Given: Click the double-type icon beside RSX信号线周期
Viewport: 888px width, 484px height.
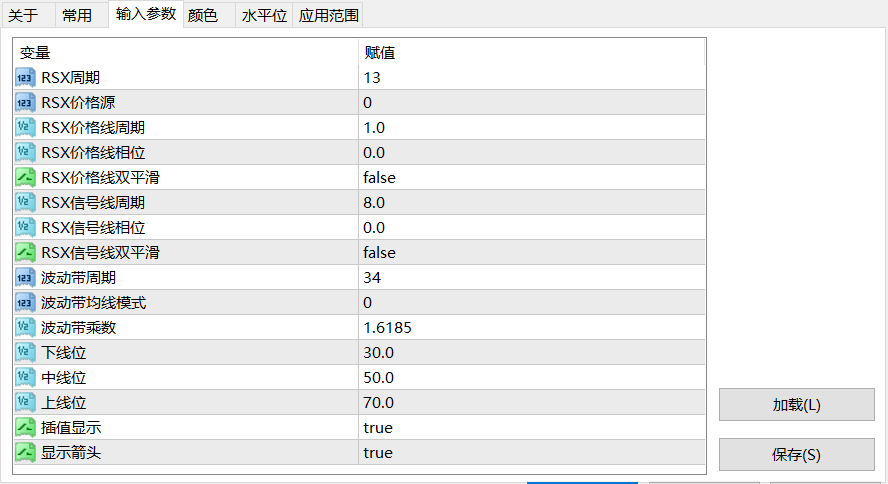Looking at the screenshot, I should tap(25, 203).
